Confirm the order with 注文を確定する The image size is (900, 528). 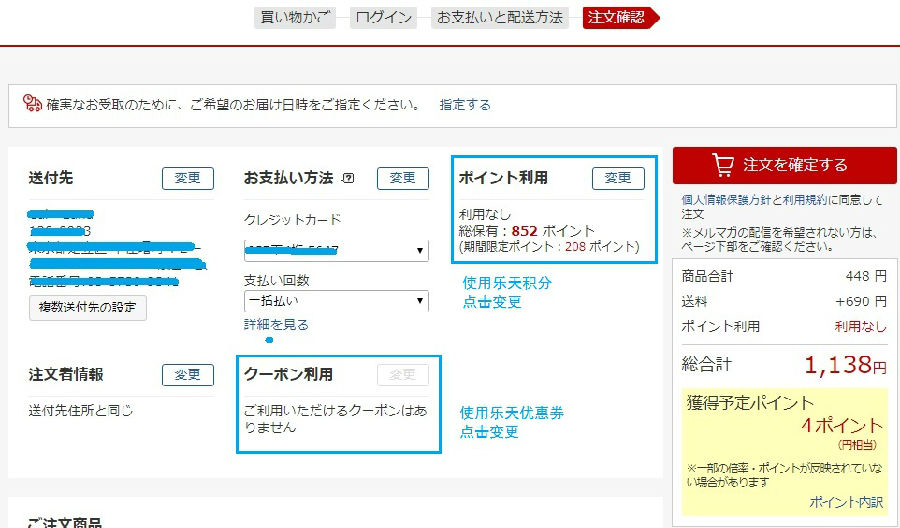point(784,165)
